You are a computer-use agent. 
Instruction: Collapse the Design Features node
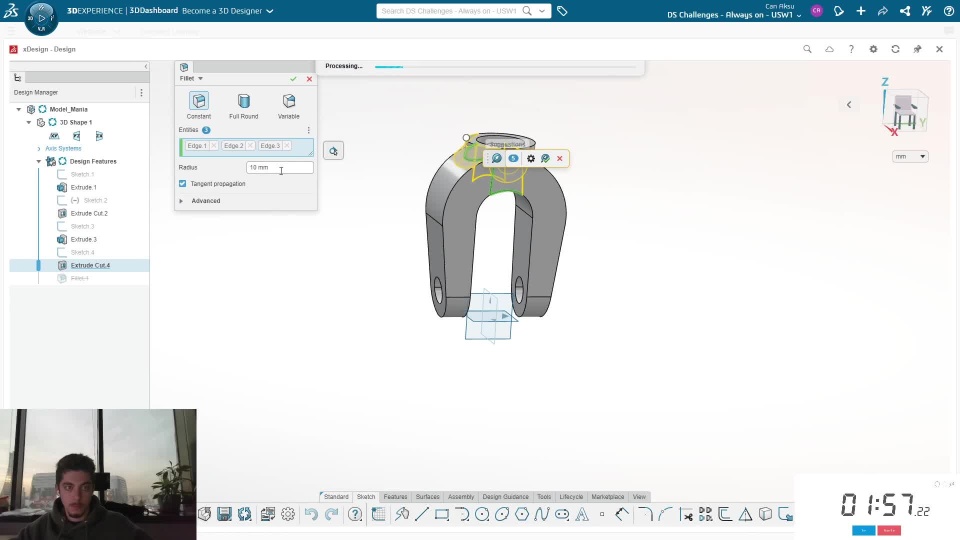(39, 162)
